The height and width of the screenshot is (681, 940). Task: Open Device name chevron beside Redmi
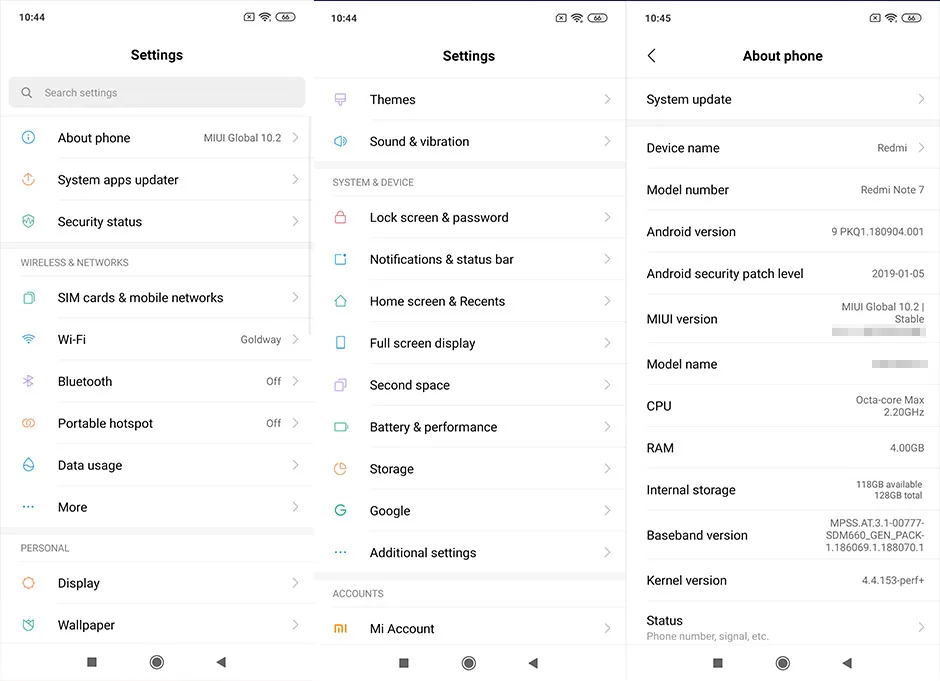pos(921,147)
